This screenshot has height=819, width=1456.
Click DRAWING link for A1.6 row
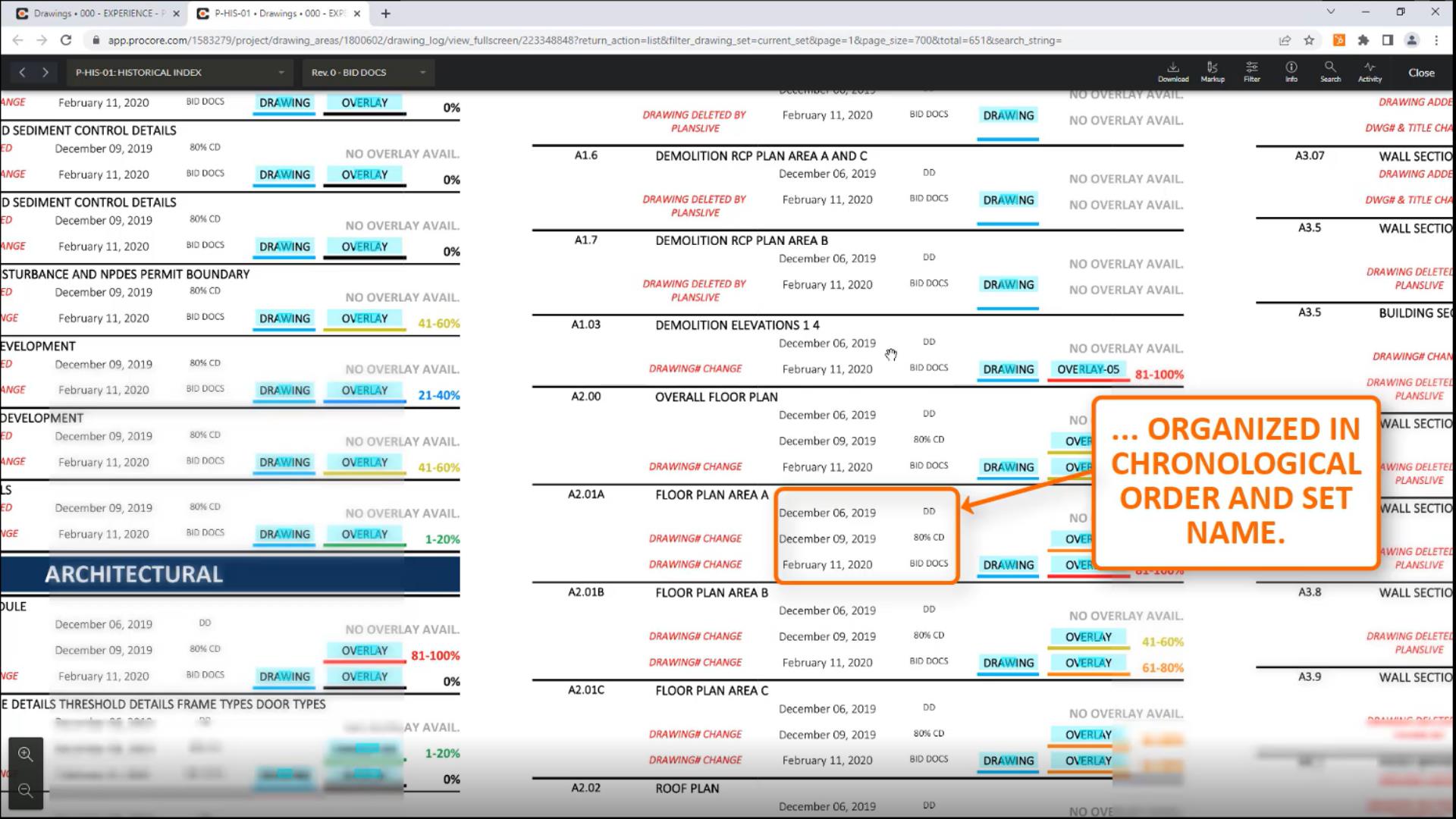coord(1008,200)
